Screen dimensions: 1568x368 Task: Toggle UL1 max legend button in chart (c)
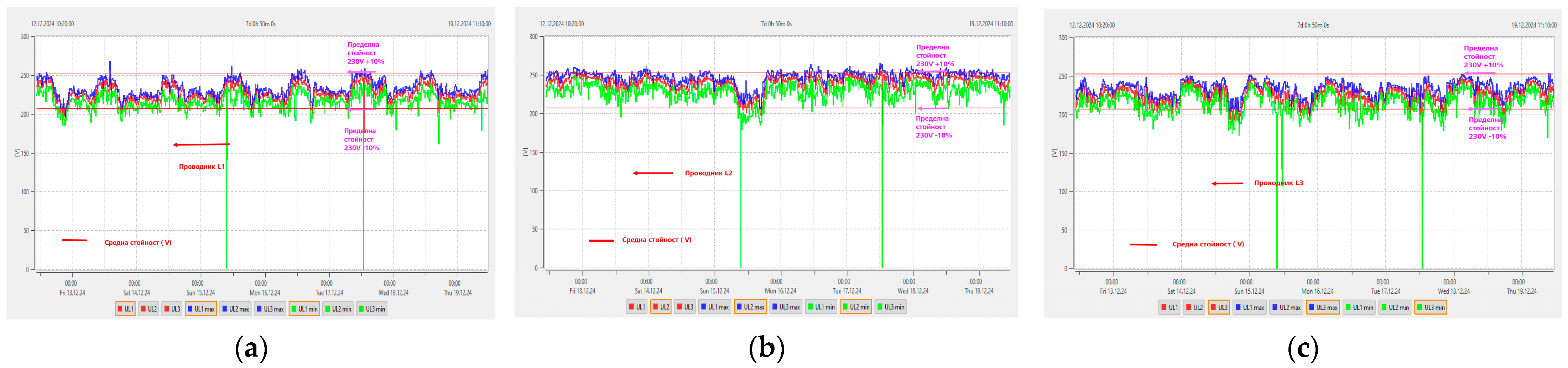point(1249,308)
